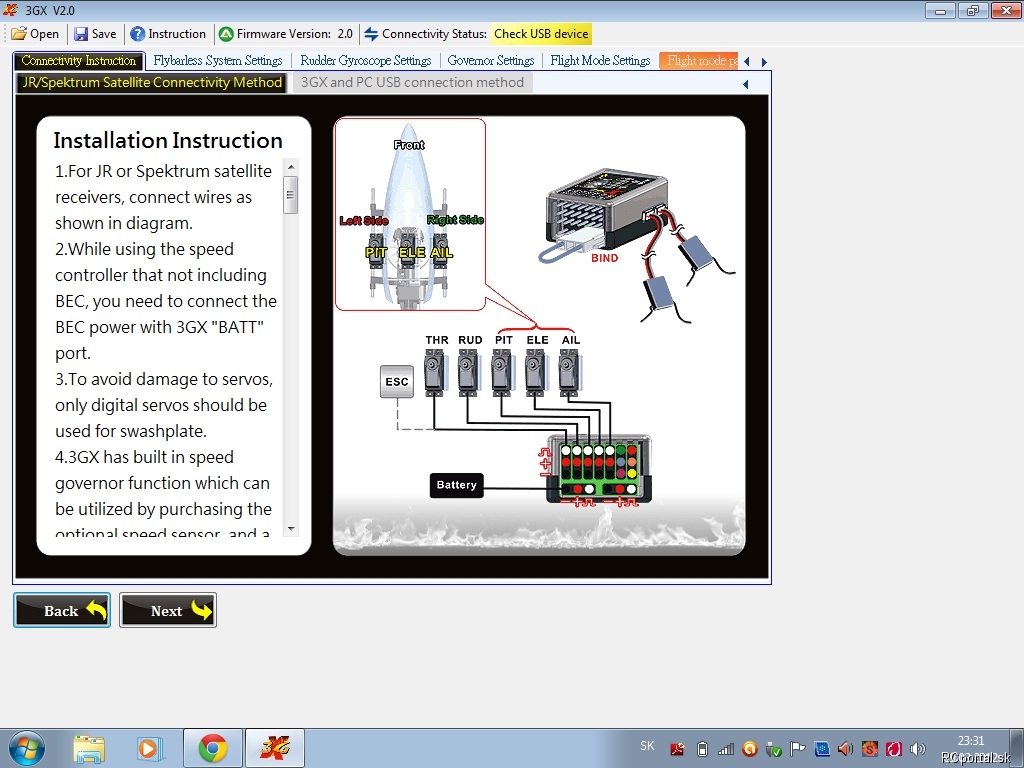Minimize the 3GX window
Screen dimensions: 1024x768
(x=940, y=10)
